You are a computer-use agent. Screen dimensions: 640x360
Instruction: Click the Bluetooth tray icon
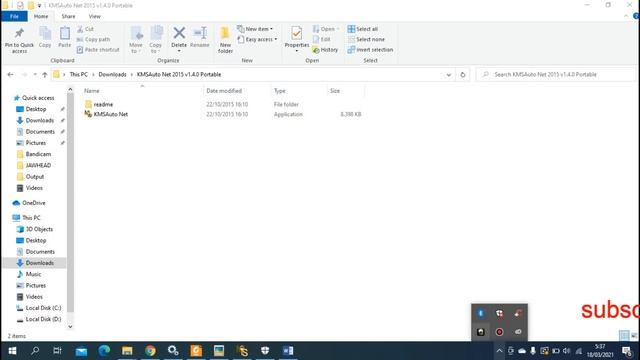point(480,313)
